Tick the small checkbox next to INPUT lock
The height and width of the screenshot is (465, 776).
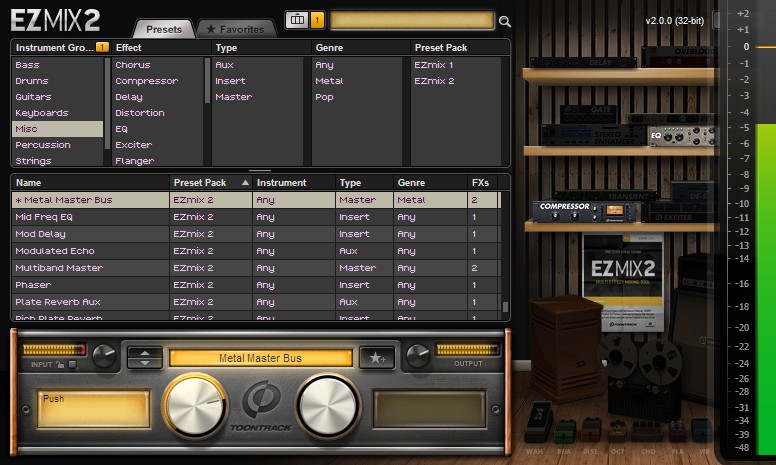tap(72, 365)
